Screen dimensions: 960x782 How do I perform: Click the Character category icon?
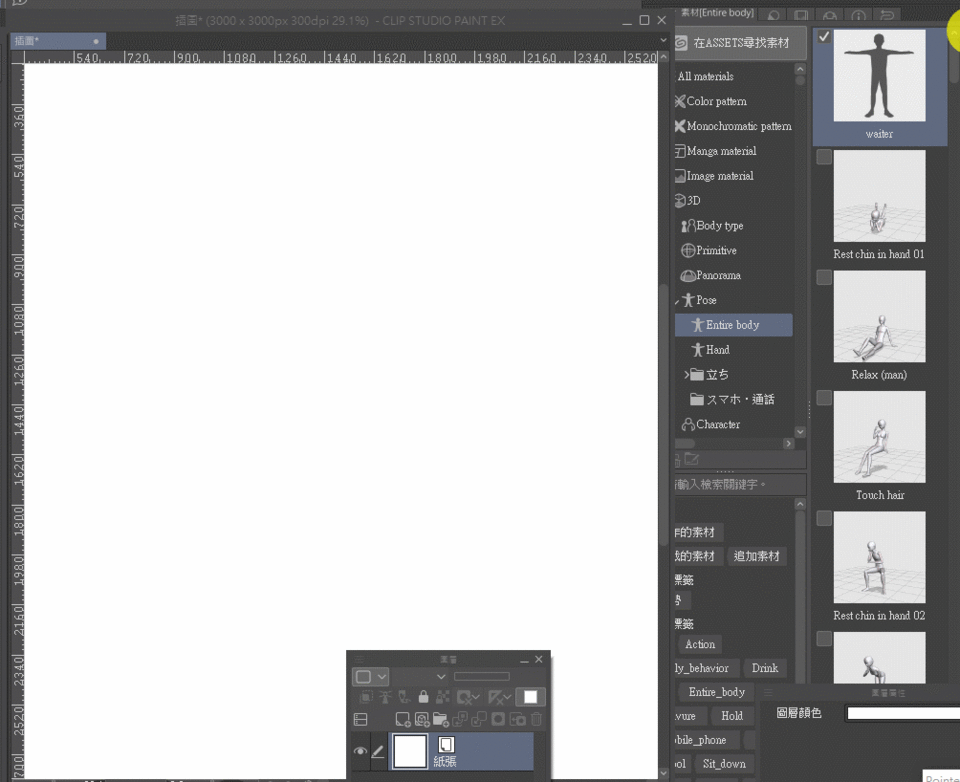(x=688, y=424)
